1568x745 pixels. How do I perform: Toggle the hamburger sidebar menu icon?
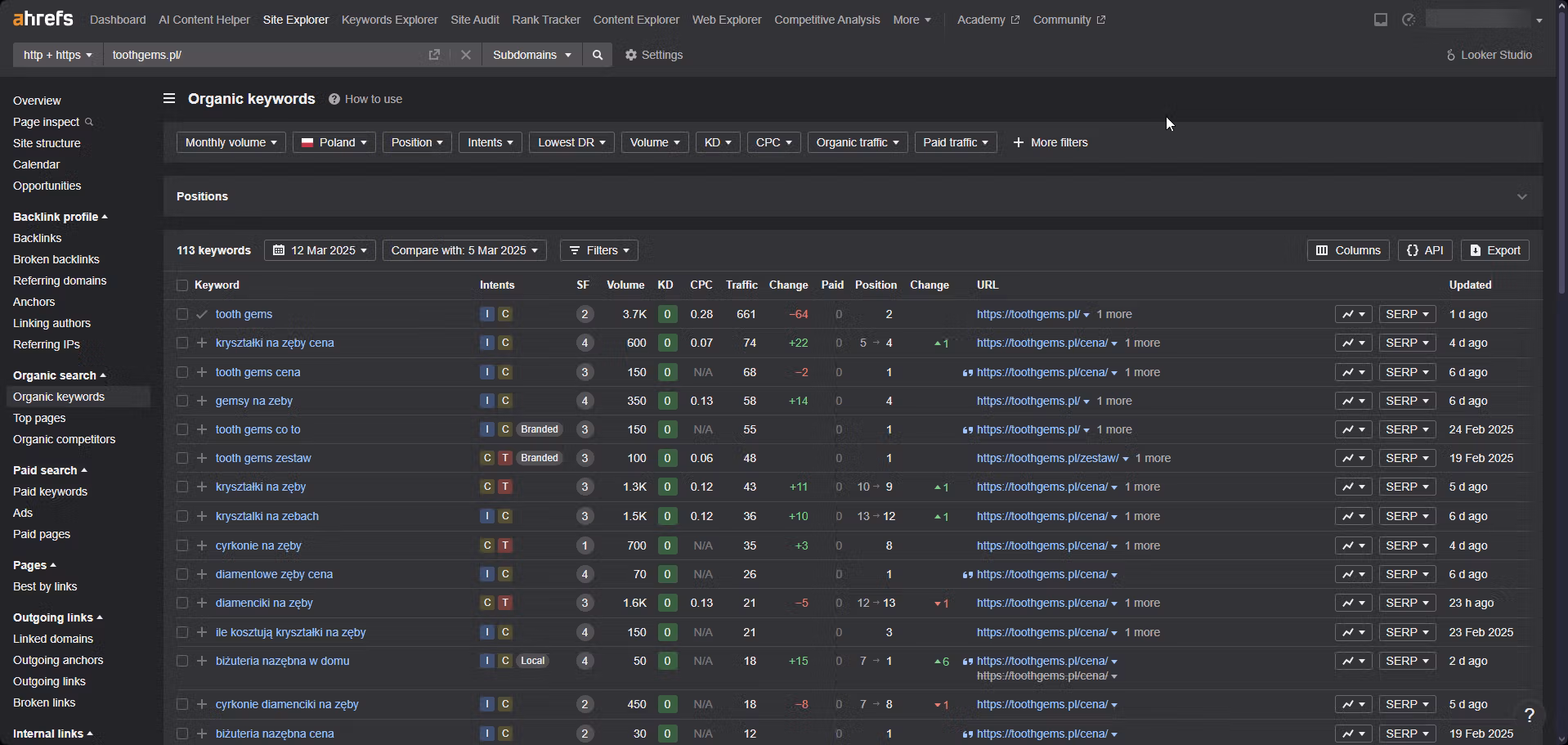click(169, 99)
